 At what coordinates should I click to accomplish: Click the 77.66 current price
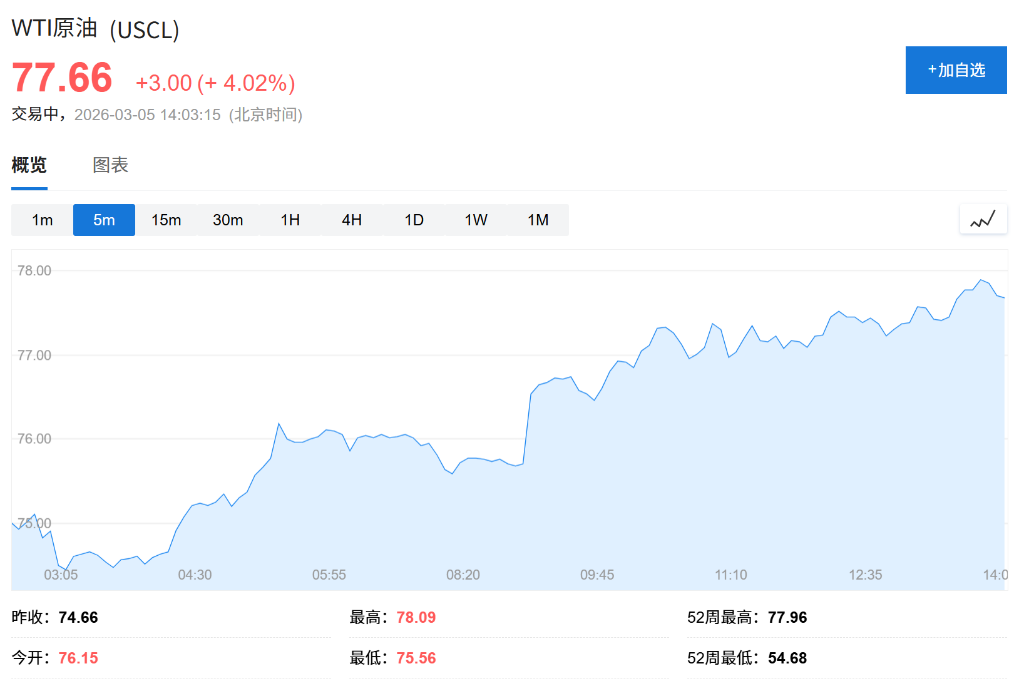click(x=62, y=78)
